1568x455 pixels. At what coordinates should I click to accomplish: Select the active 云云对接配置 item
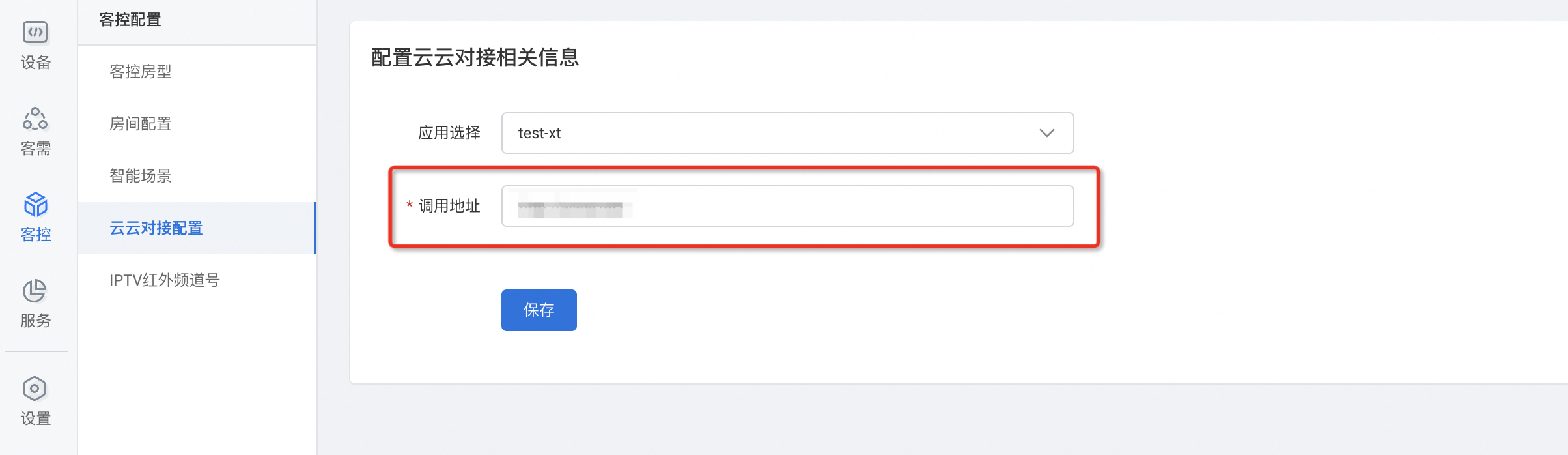[156, 228]
